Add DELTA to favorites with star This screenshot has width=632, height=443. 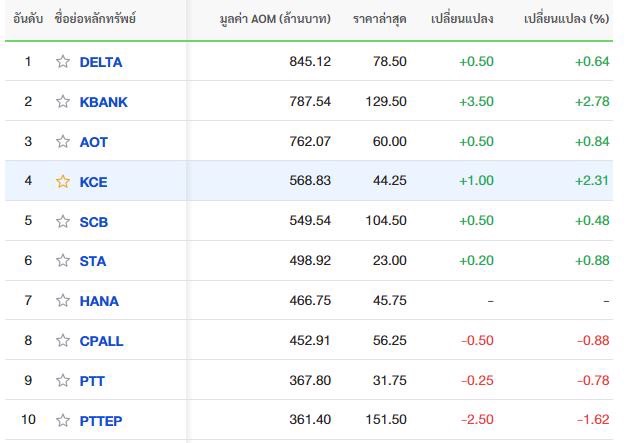pyautogui.click(x=63, y=62)
